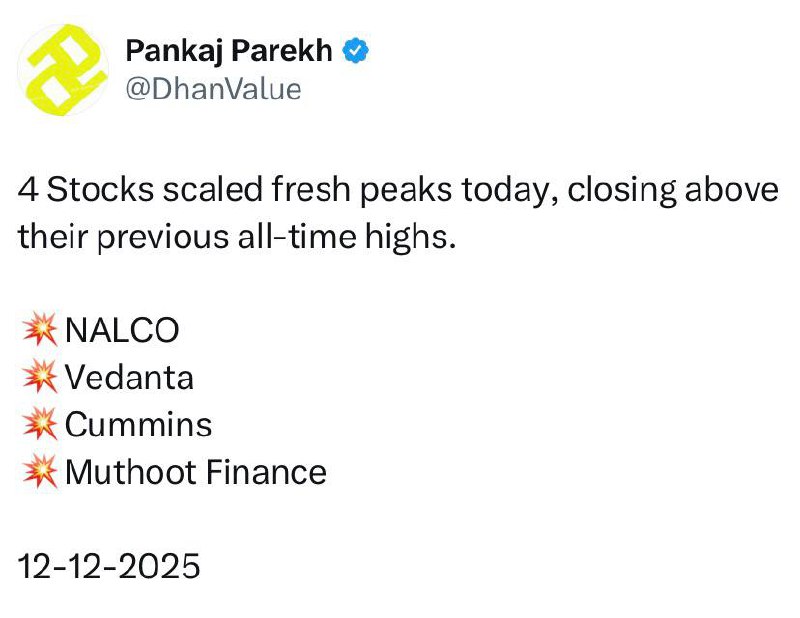Select the Cummins stock name
The height and width of the screenshot is (618, 800).
coord(139,424)
